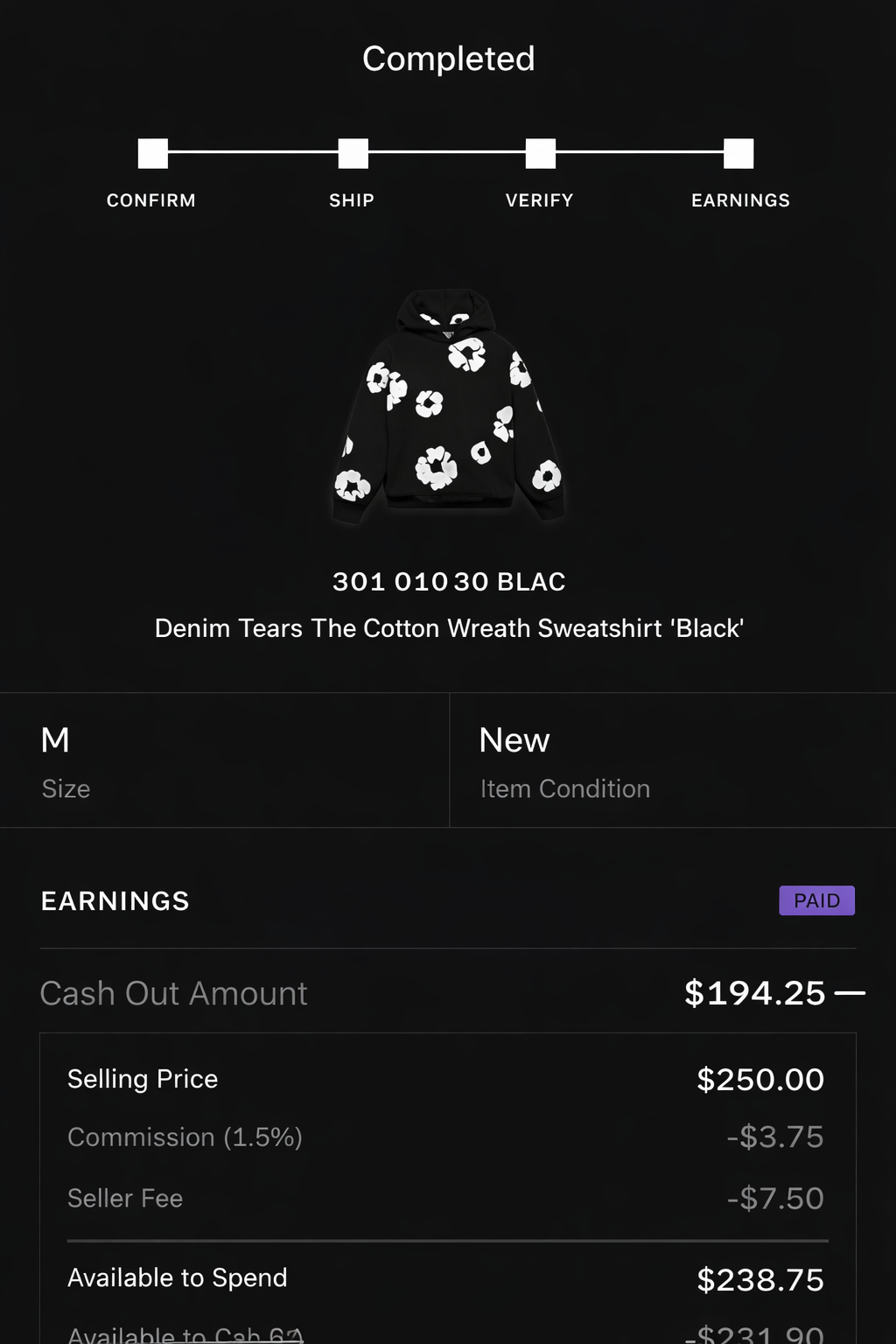Tap the purple PAID badge
This screenshot has width=896, height=1344.
(816, 900)
